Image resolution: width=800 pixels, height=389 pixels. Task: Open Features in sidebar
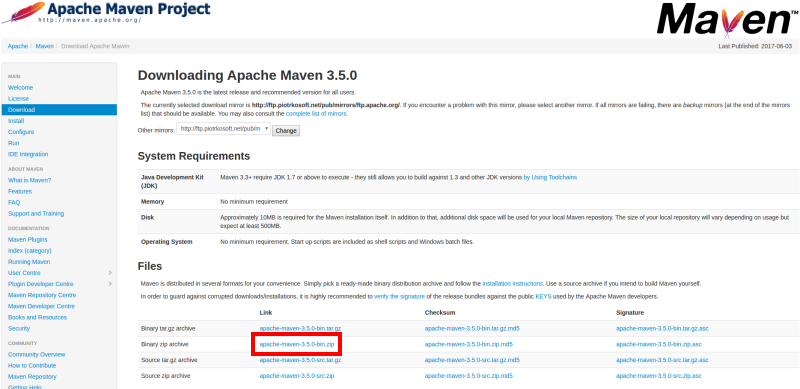pos(20,191)
